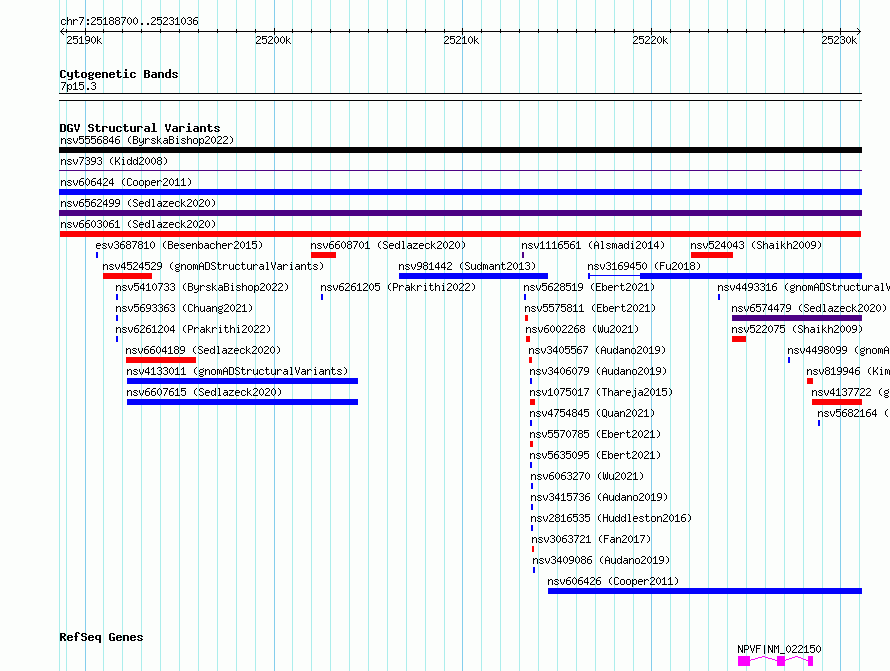Viewport: 890px width, 671px height.
Task: Click blue bar of nsv981442 (Sudmant2013)
Action: click(x=473, y=276)
